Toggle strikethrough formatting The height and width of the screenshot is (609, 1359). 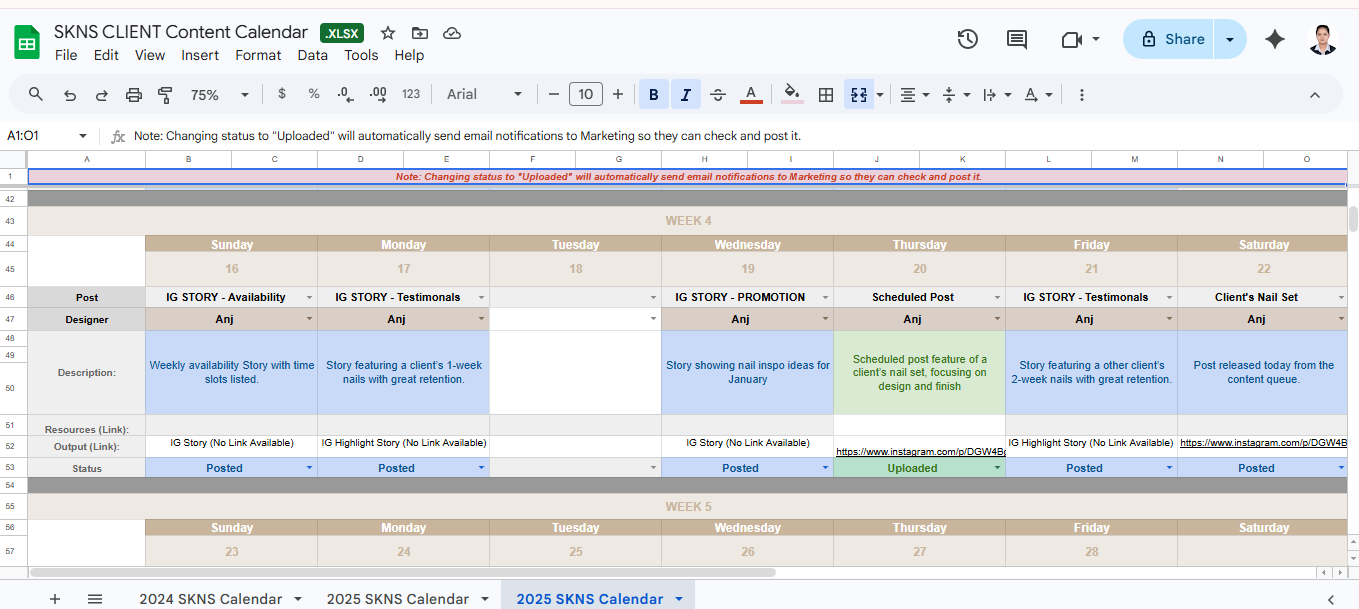[x=718, y=94]
